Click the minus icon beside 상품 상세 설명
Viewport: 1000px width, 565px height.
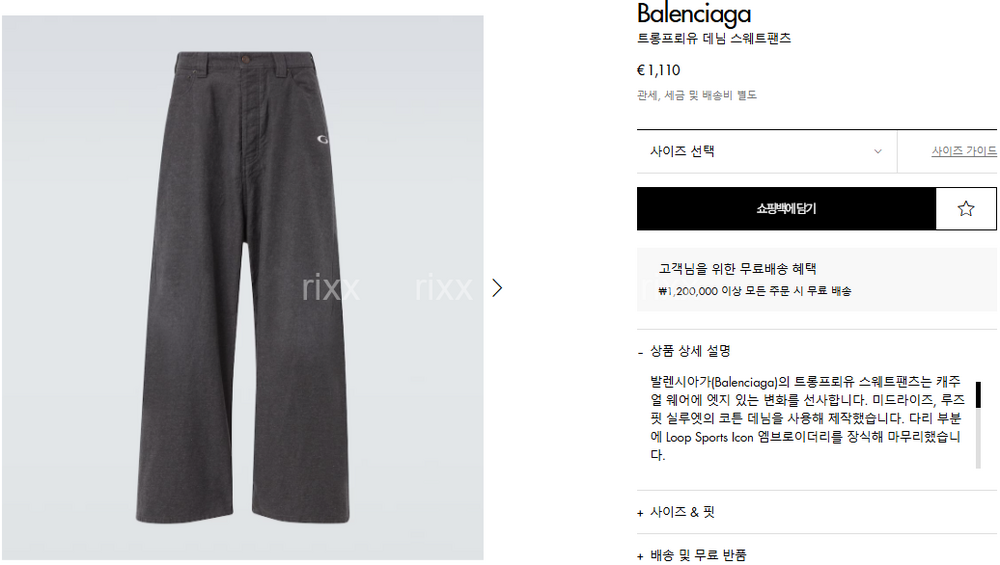tap(640, 352)
